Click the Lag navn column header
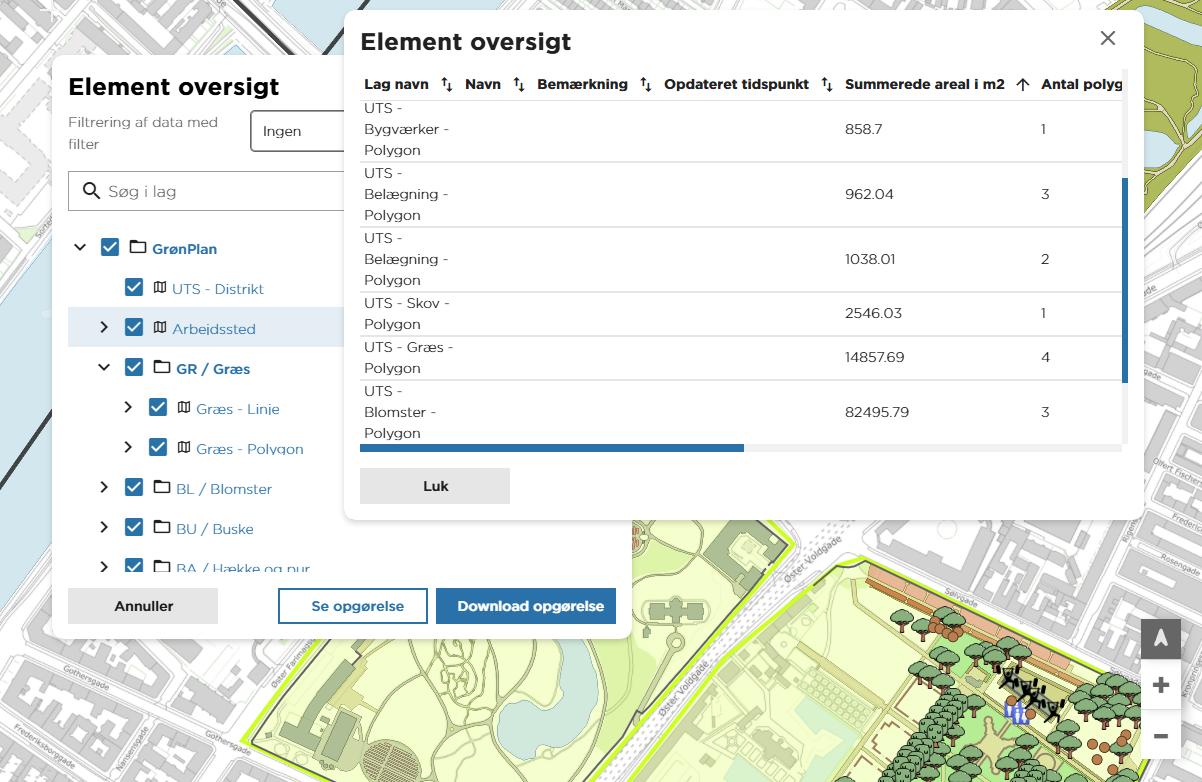Image resolution: width=1202 pixels, height=782 pixels. [x=396, y=85]
